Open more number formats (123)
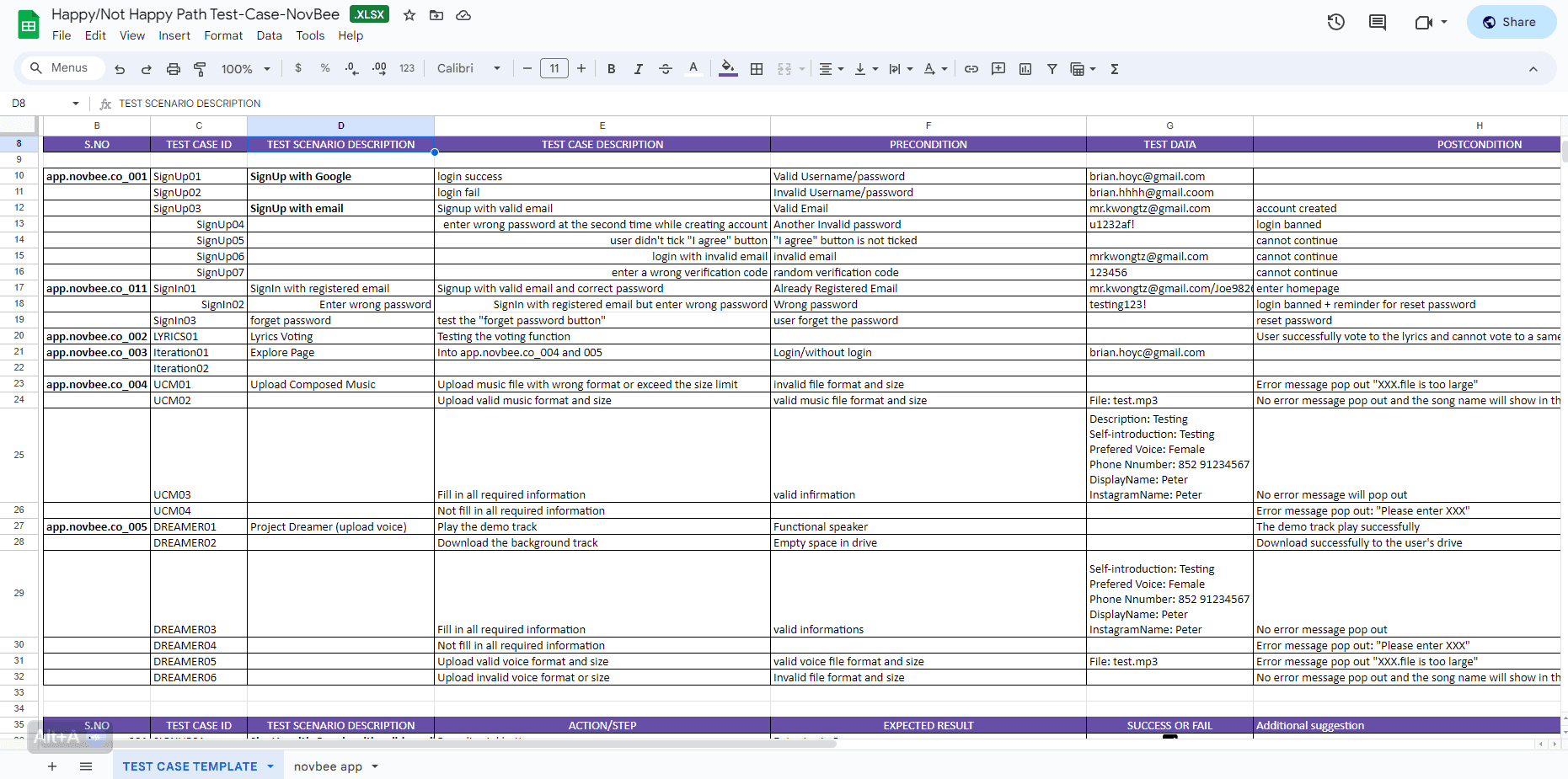The image size is (1568, 779). [407, 68]
